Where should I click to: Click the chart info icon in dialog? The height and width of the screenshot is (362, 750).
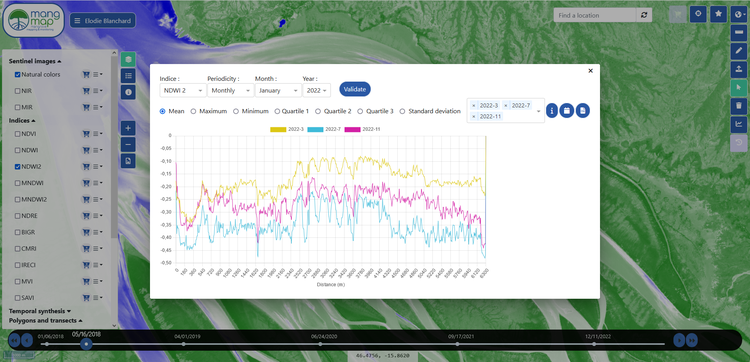[x=552, y=110]
